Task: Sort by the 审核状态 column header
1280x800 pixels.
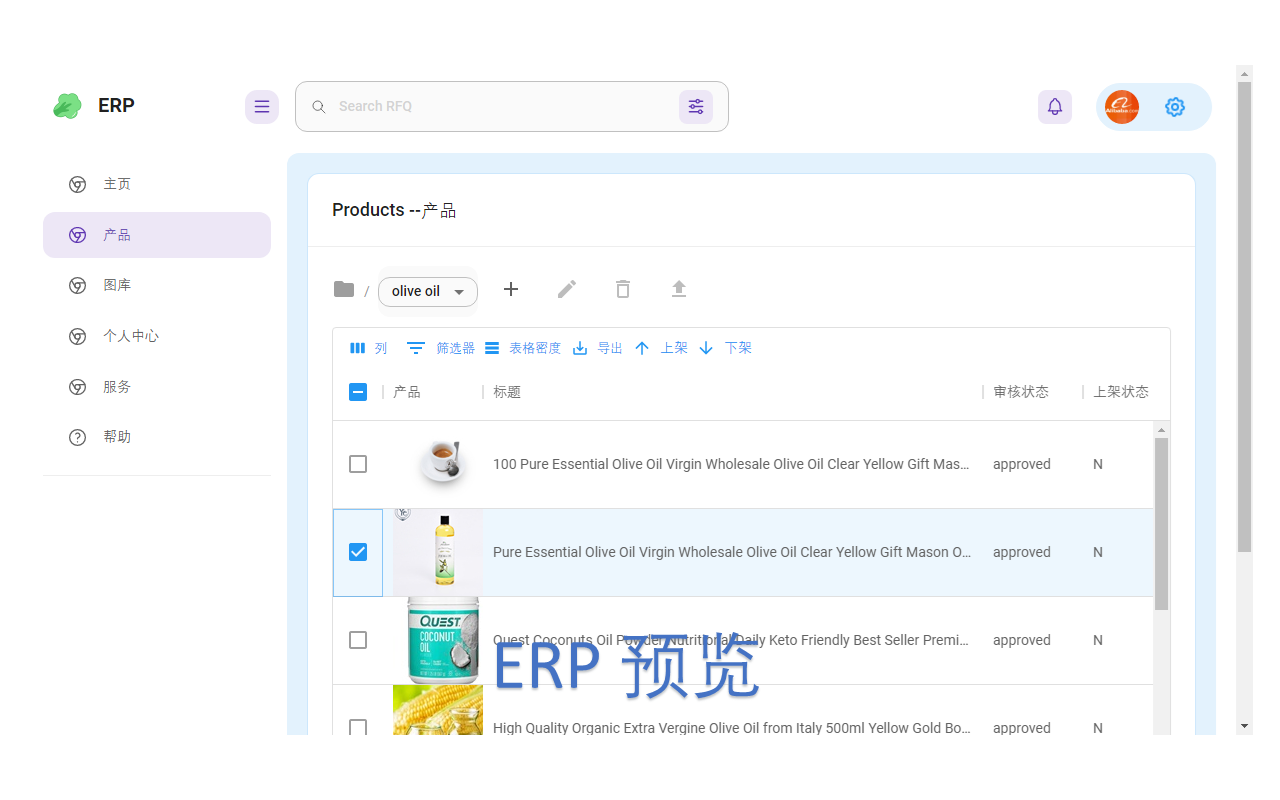Action: coord(1021,392)
